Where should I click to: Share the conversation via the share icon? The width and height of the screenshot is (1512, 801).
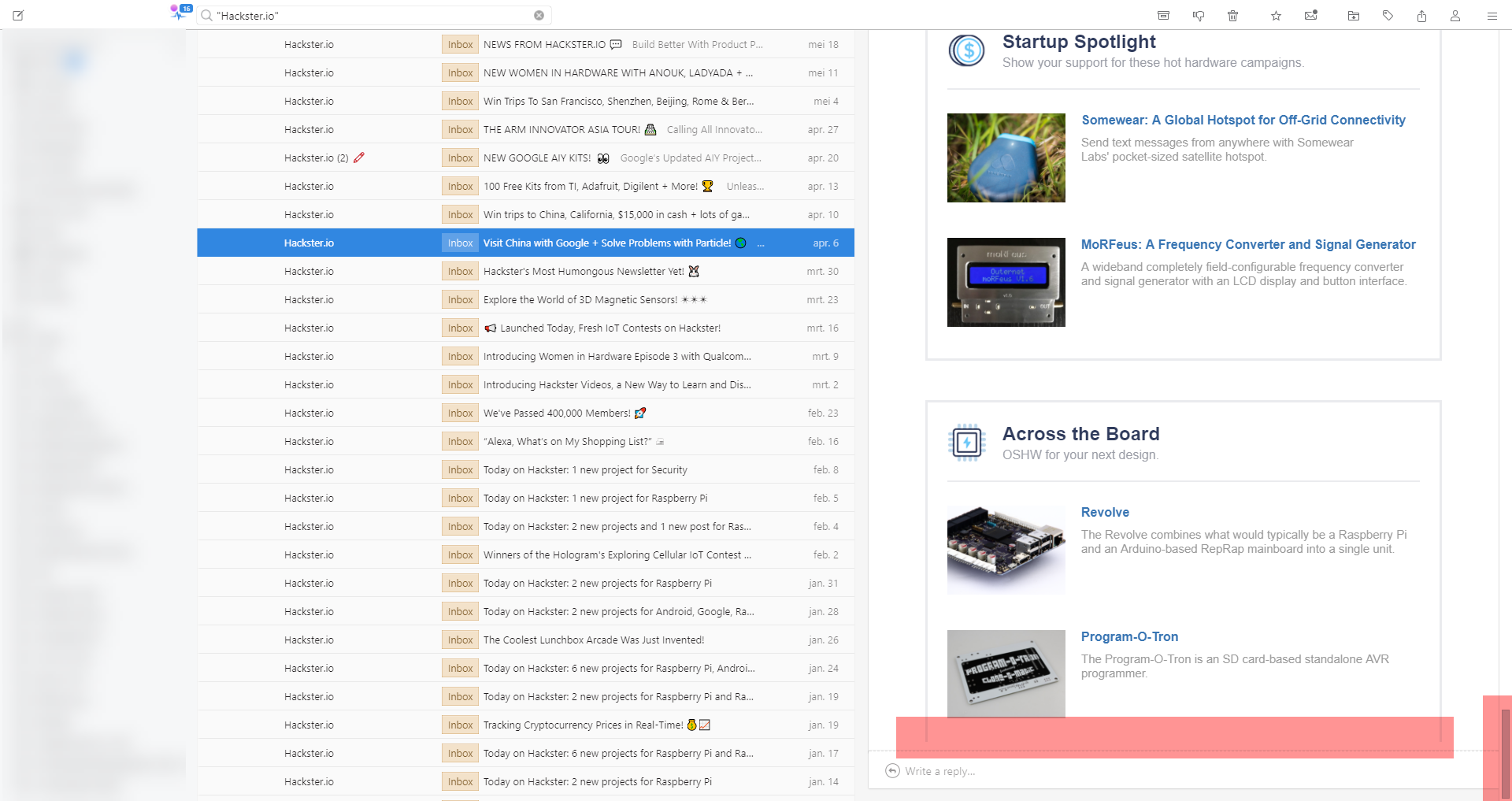click(1422, 15)
